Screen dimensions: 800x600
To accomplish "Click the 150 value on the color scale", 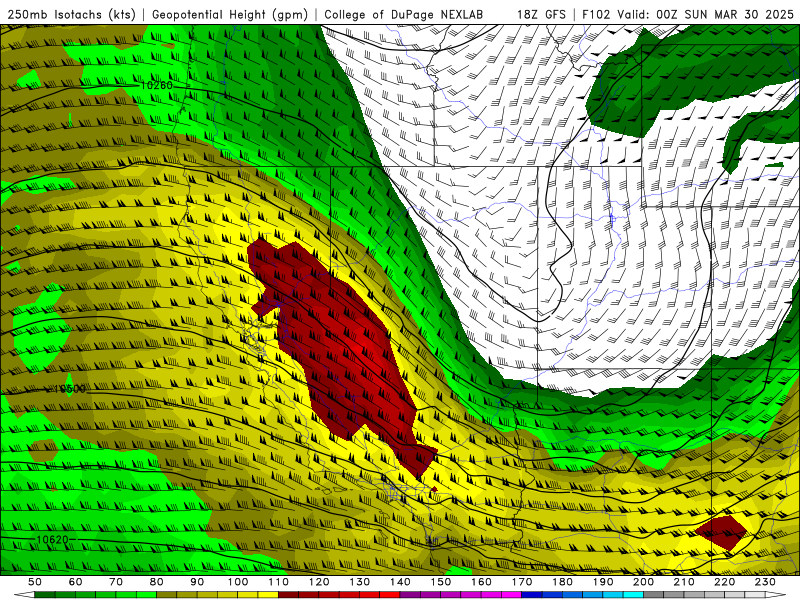I will pyautogui.click(x=441, y=582).
